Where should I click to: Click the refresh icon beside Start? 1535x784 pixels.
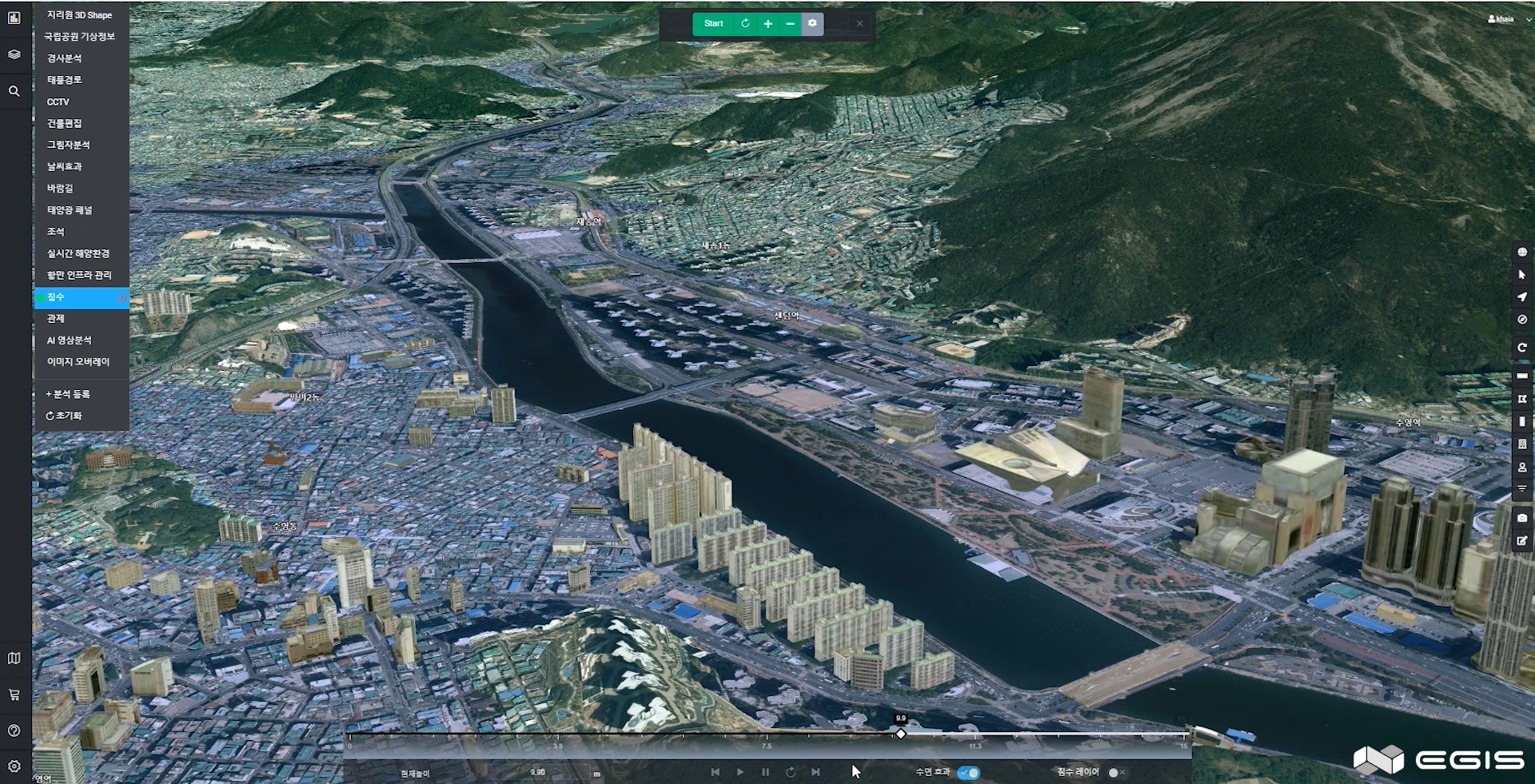tap(745, 24)
